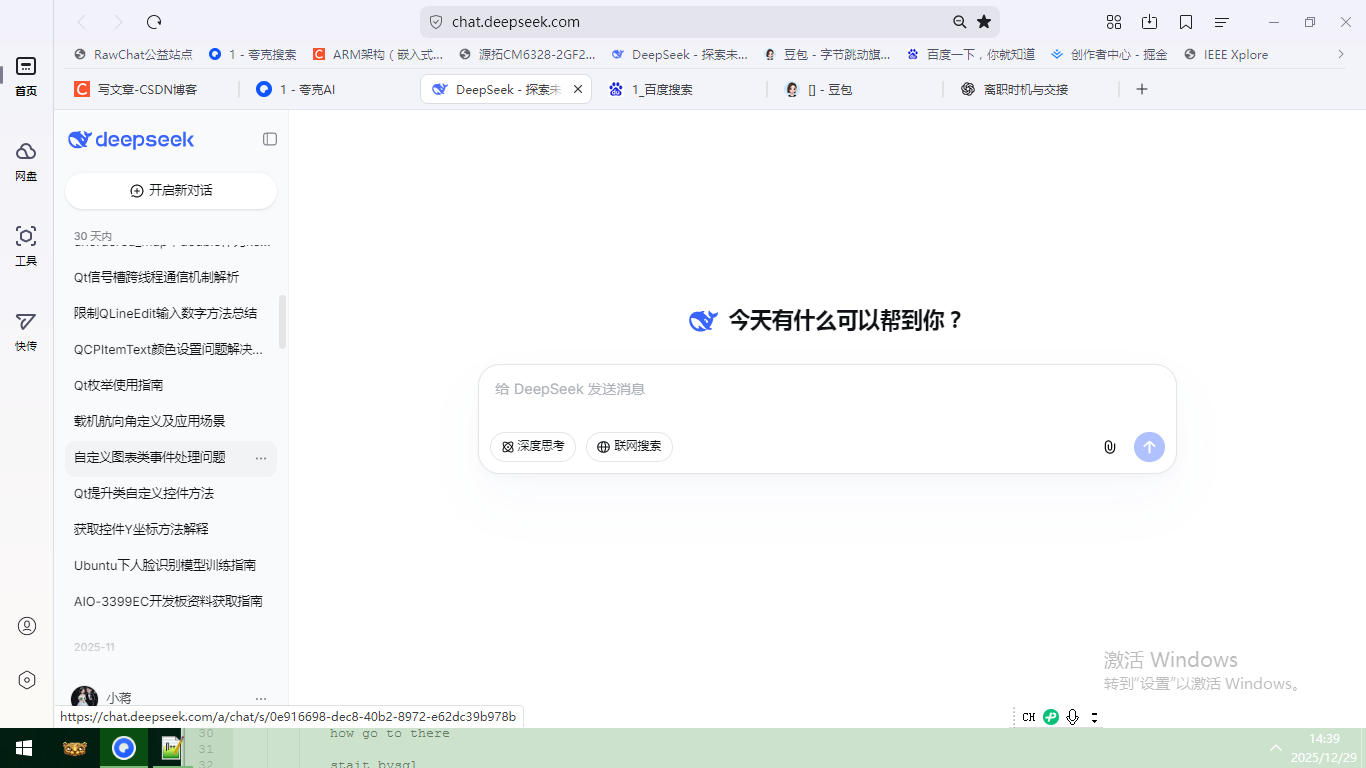The width and height of the screenshot is (1366, 768).
Task: Expand the bookmarks bar overflow chevron
Action: tap(1341, 55)
